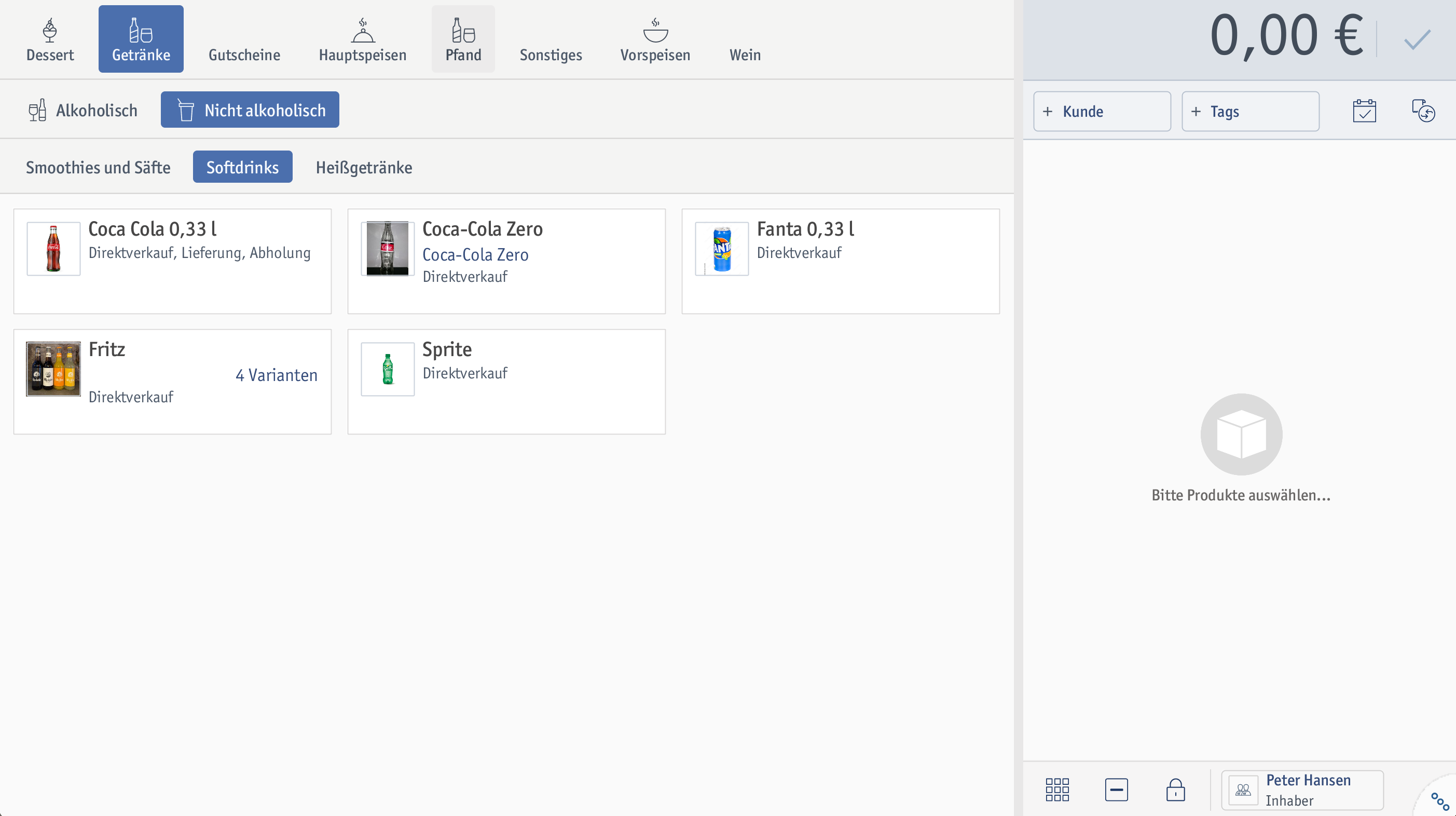Switch to the Wein category
This screenshot has width=1456, height=816.
[745, 39]
